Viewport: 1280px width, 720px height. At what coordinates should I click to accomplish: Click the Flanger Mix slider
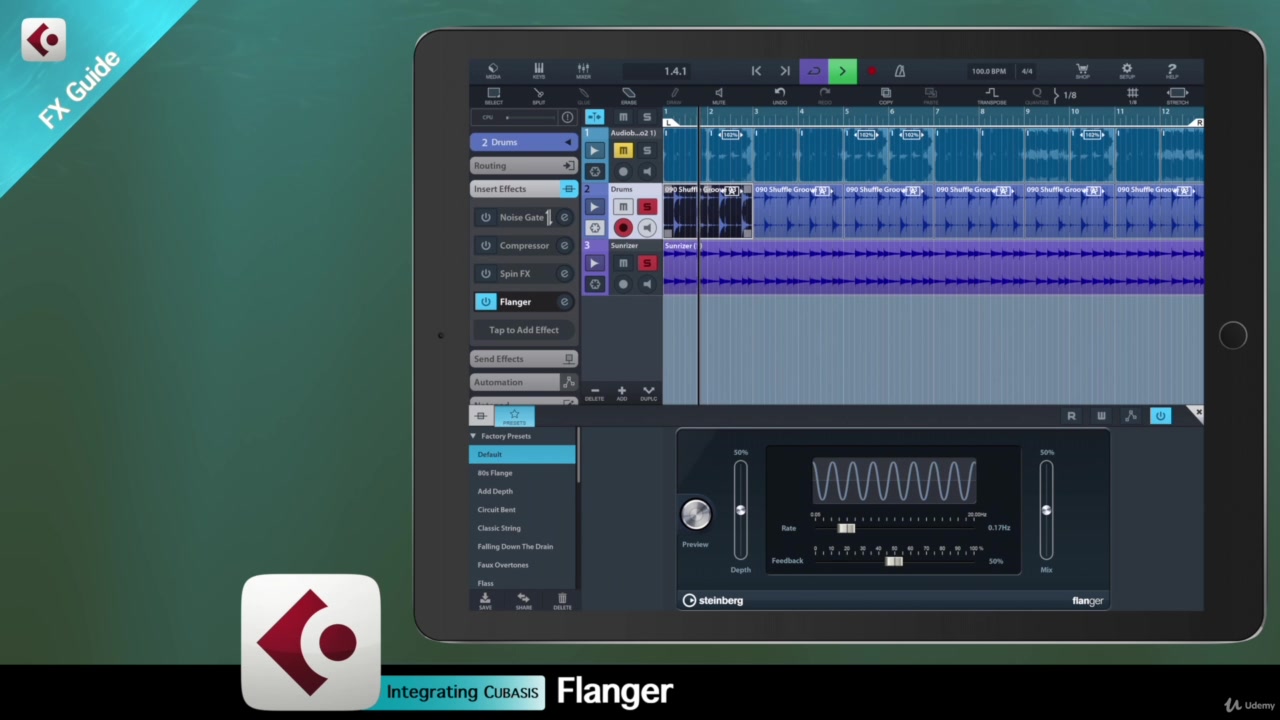coord(1046,510)
